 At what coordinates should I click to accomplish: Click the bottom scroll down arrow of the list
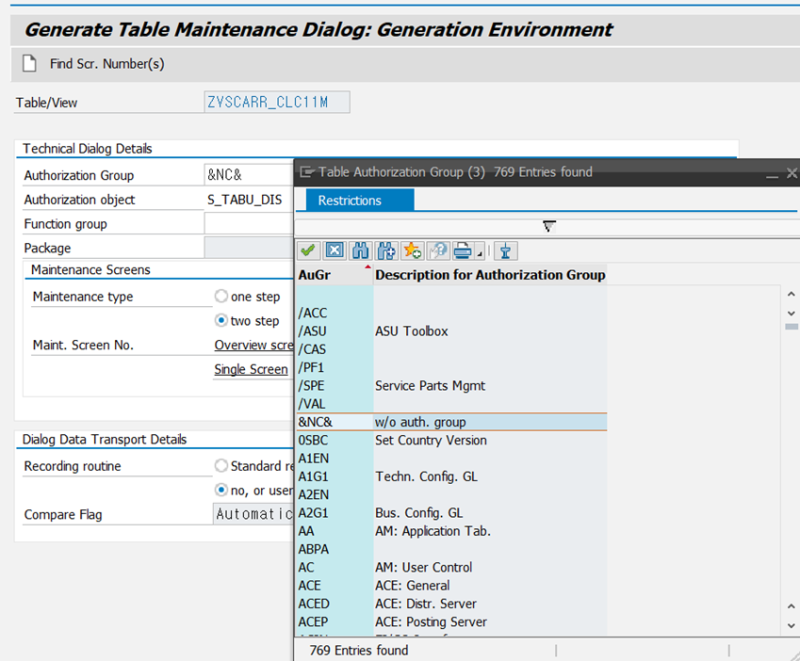[791, 625]
